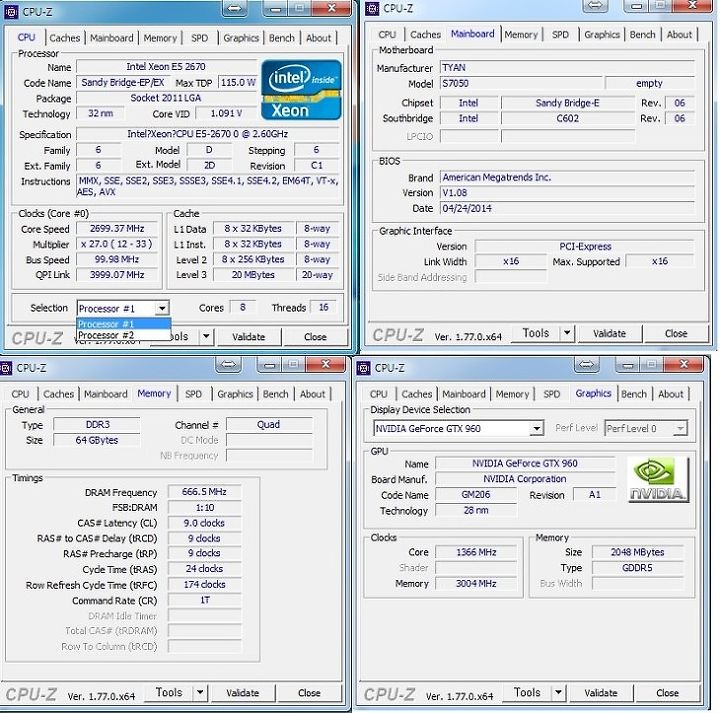This screenshot has height=713, width=720.
Task: Click the 20 MBytes Level 3 cache value
Action: [x=253, y=275]
